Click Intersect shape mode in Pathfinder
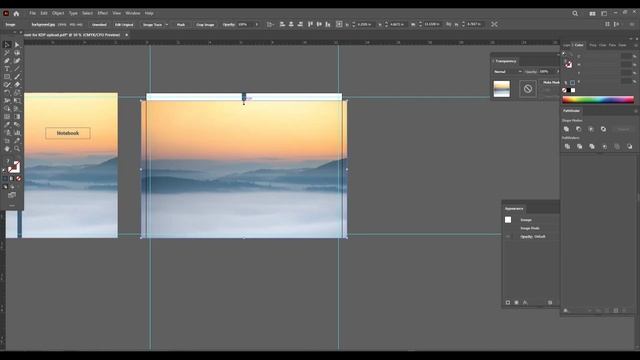 point(591,129)
